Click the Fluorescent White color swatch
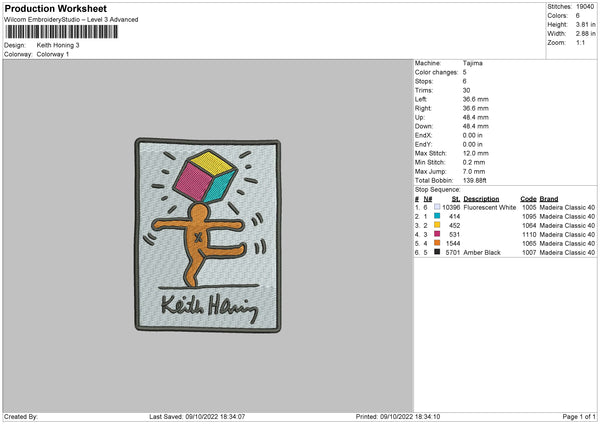 (437, 207)
